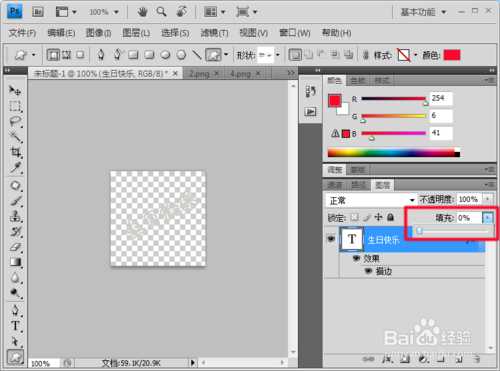Toggle visibility of 效果 layer effects
This screenshot has height=371, width=500.
(x=357, y=258)
